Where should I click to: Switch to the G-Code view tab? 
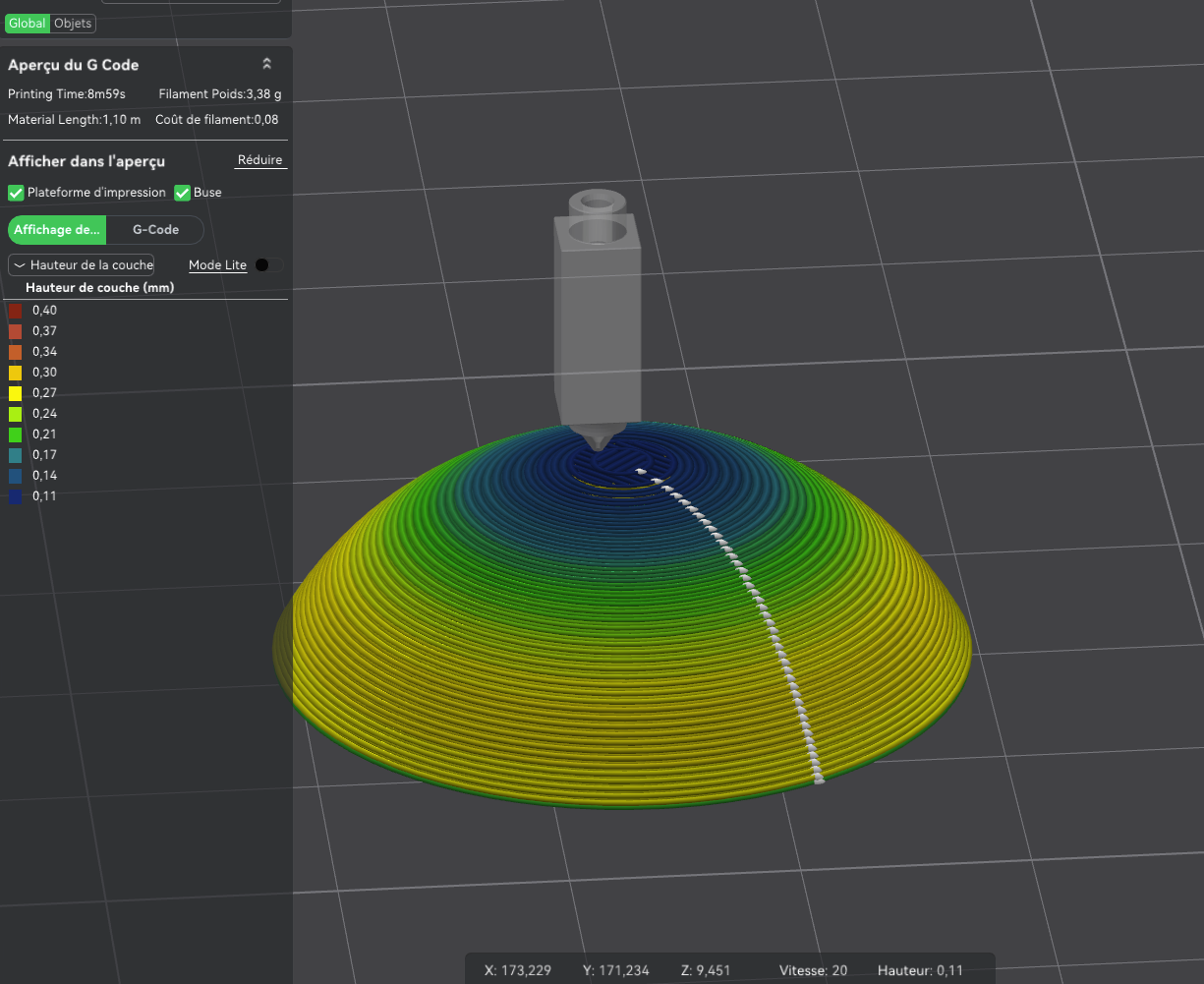[155, 230]
